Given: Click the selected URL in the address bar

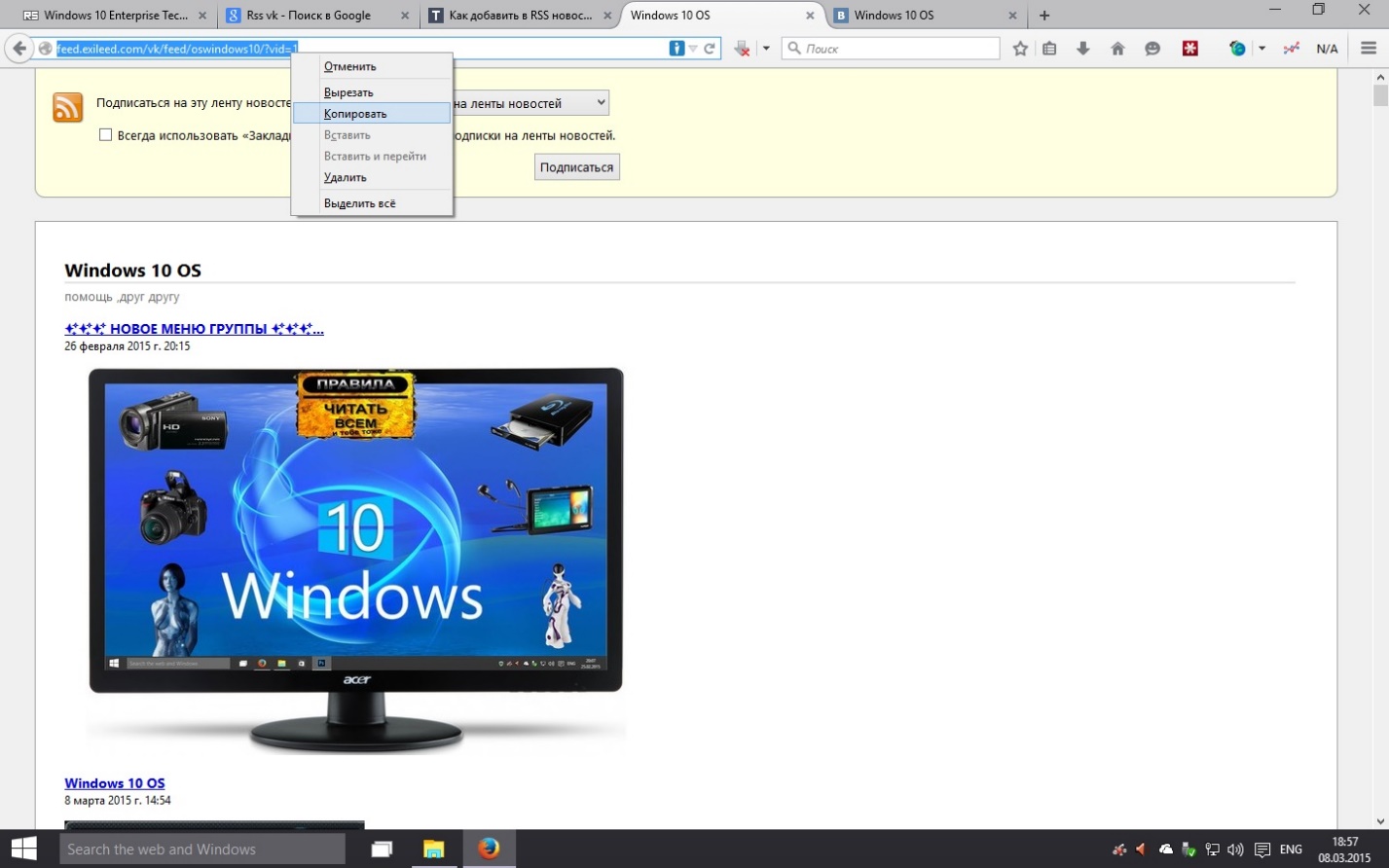Looking at the screenshot, I should 177,49.
